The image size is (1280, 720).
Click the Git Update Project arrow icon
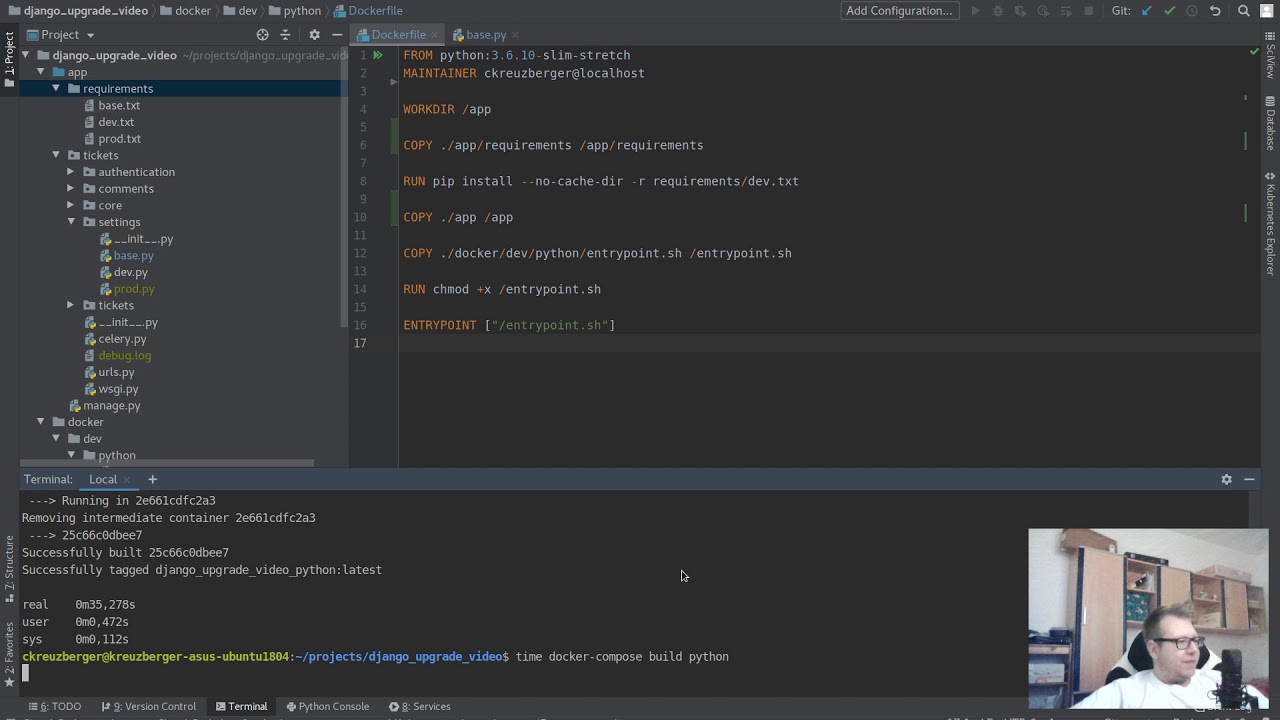[x=1147, y=11]
